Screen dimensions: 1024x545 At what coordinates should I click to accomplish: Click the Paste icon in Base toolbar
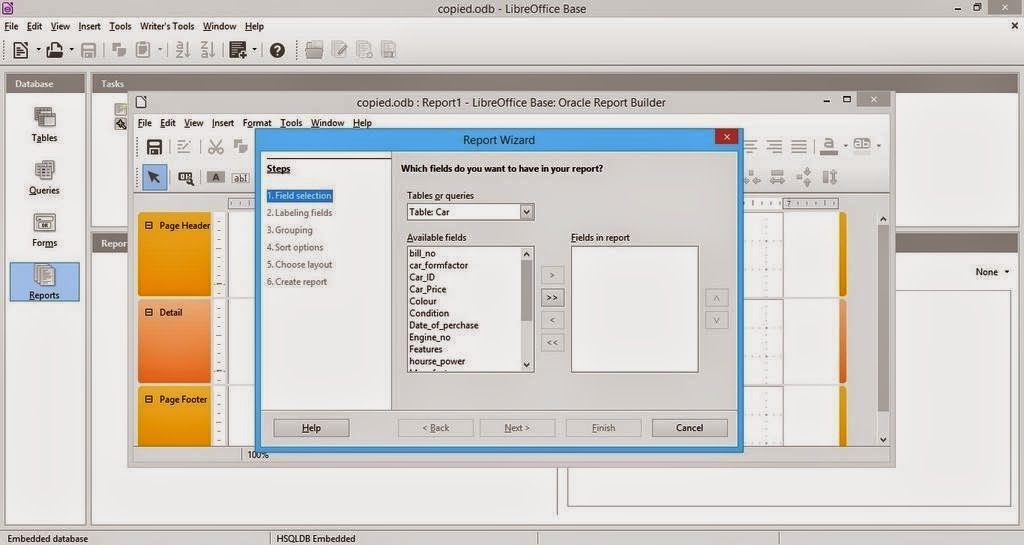142,50
